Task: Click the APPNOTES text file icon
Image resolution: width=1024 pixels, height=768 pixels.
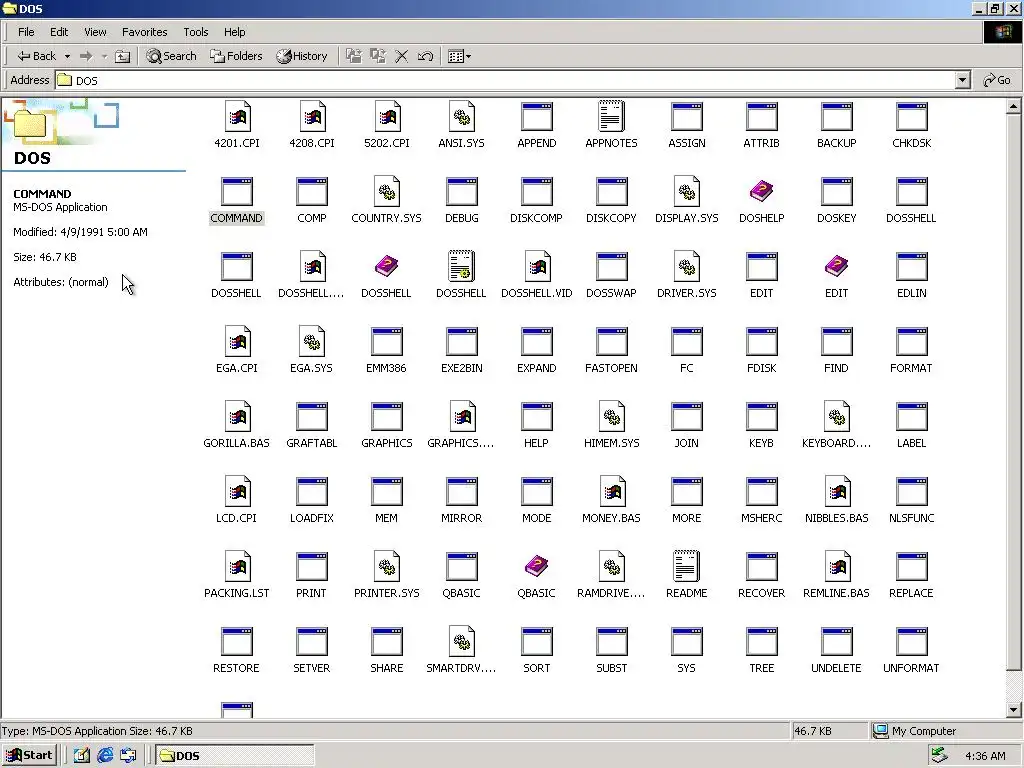Action: (611, 117)
